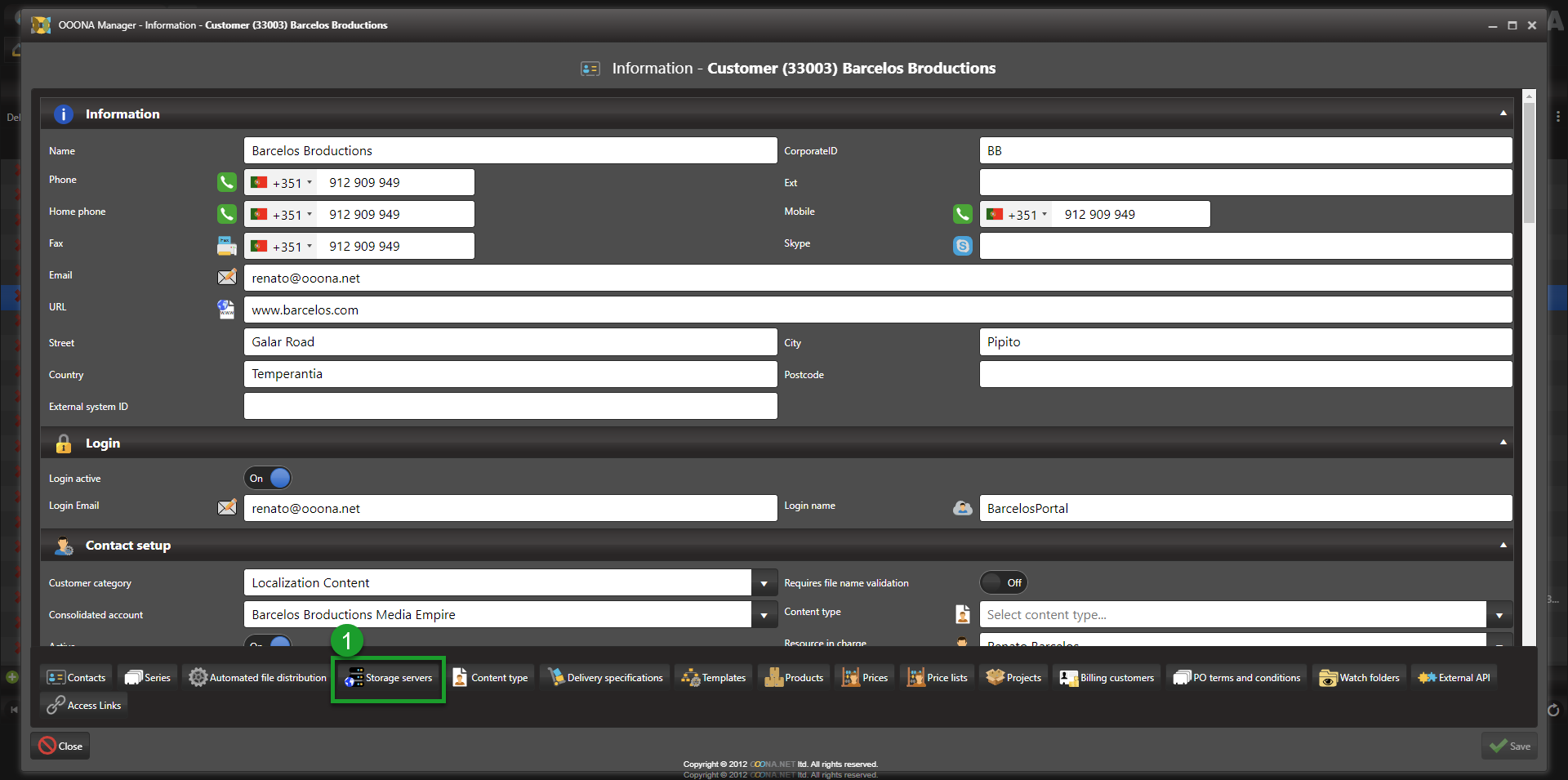Click into the Postcode input field
Image resolution: width=1568 pixels, height=780 pixels.
coord(1245,374)
